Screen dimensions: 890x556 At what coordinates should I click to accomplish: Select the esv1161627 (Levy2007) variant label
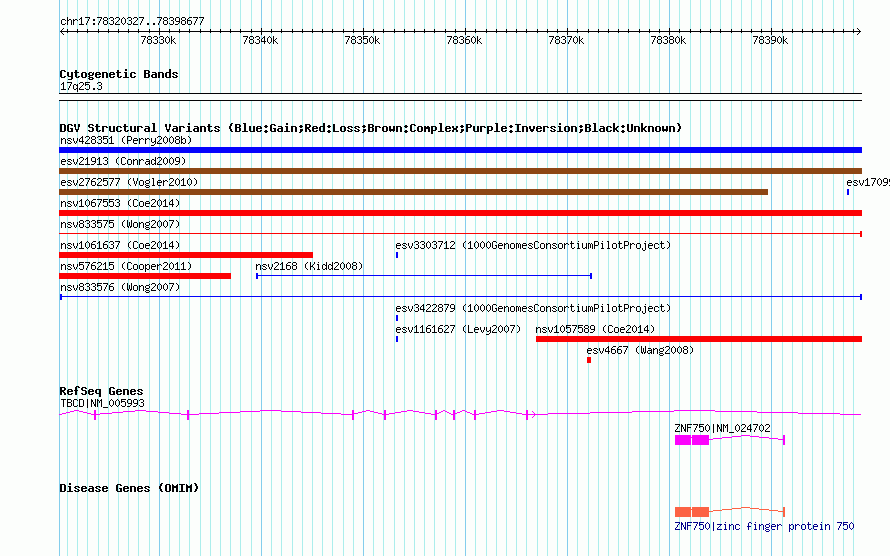coord(458,329)
